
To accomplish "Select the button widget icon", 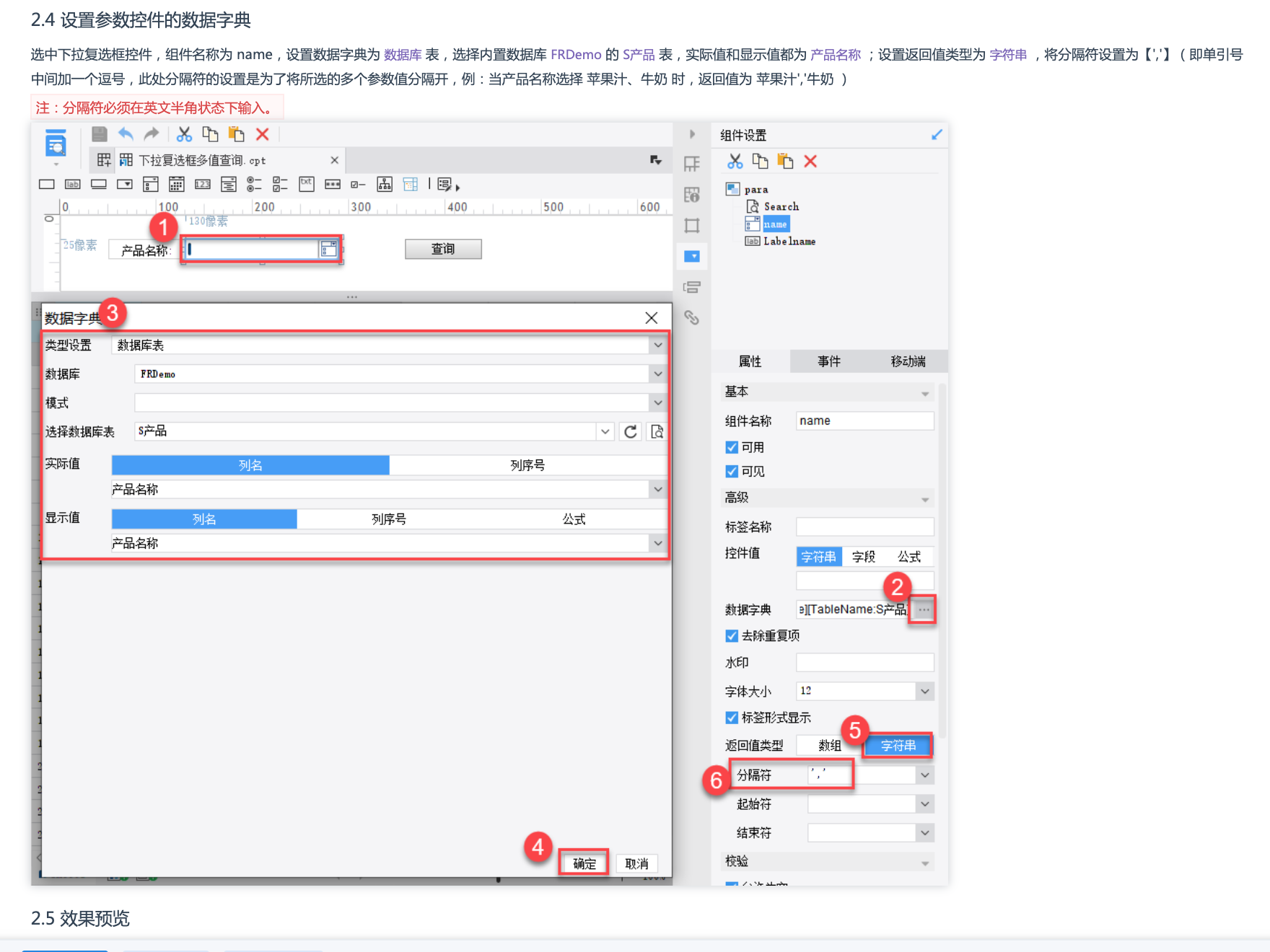I will (99, 185).
